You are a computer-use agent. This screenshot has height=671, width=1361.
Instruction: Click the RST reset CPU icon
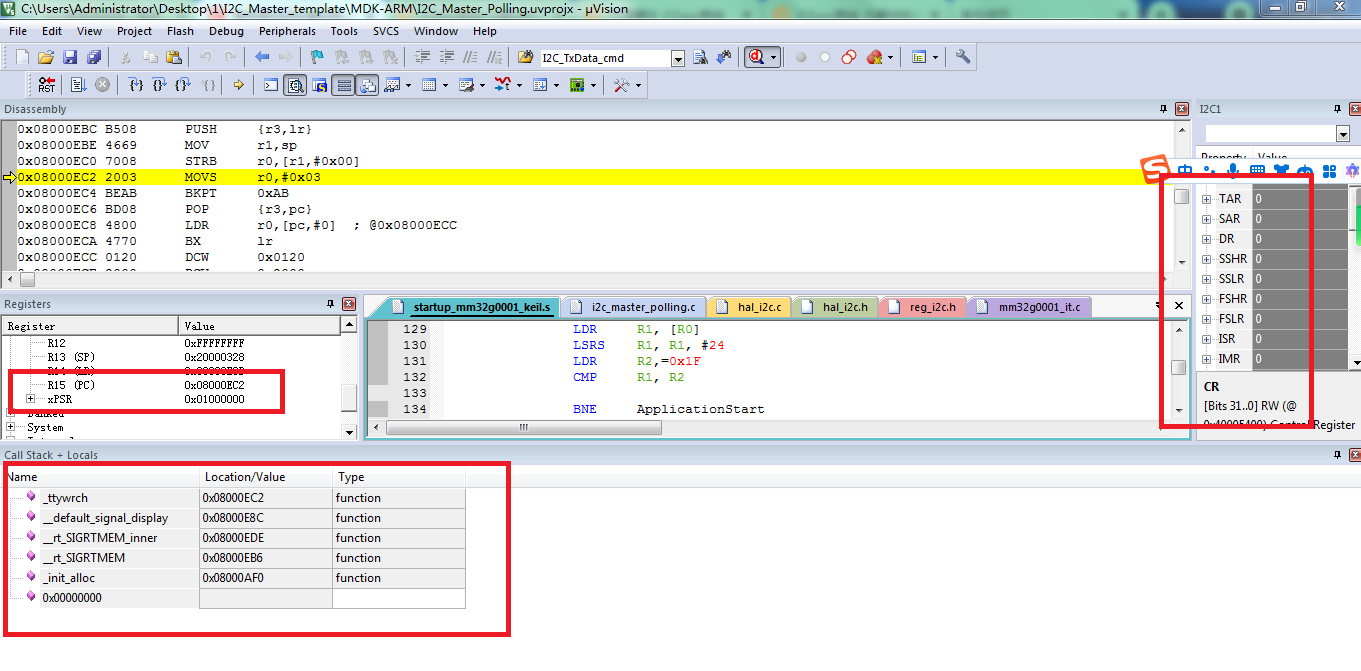pos(47,85)
